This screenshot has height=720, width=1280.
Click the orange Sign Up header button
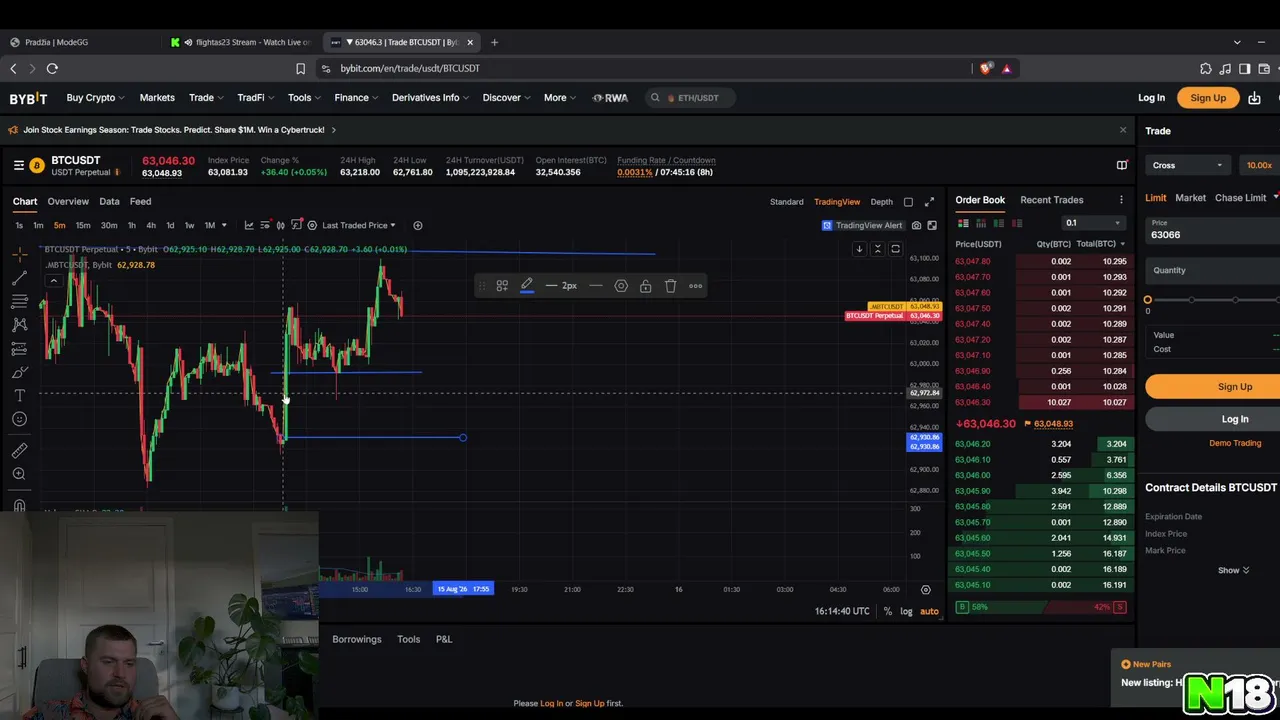point(1208,98)
